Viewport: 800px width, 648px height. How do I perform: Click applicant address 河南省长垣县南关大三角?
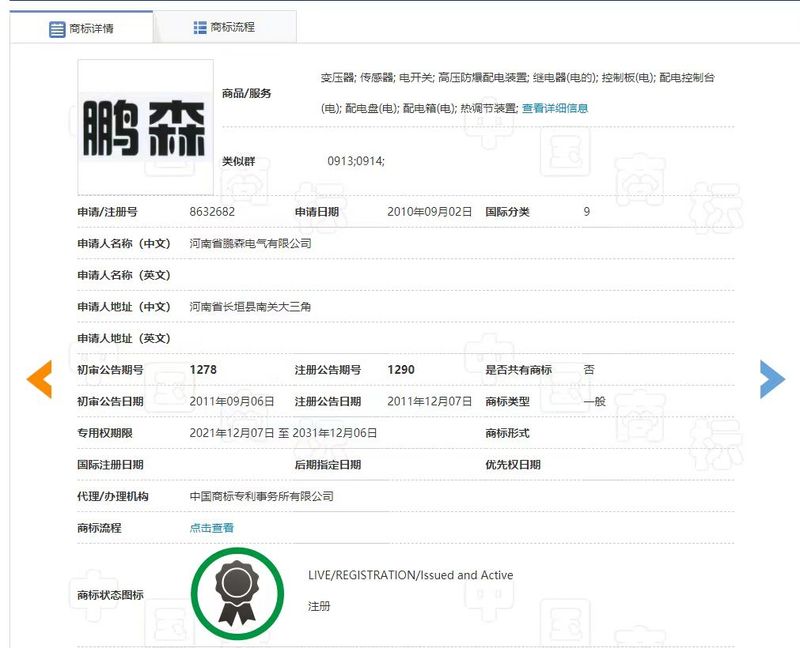click(251, 306)
